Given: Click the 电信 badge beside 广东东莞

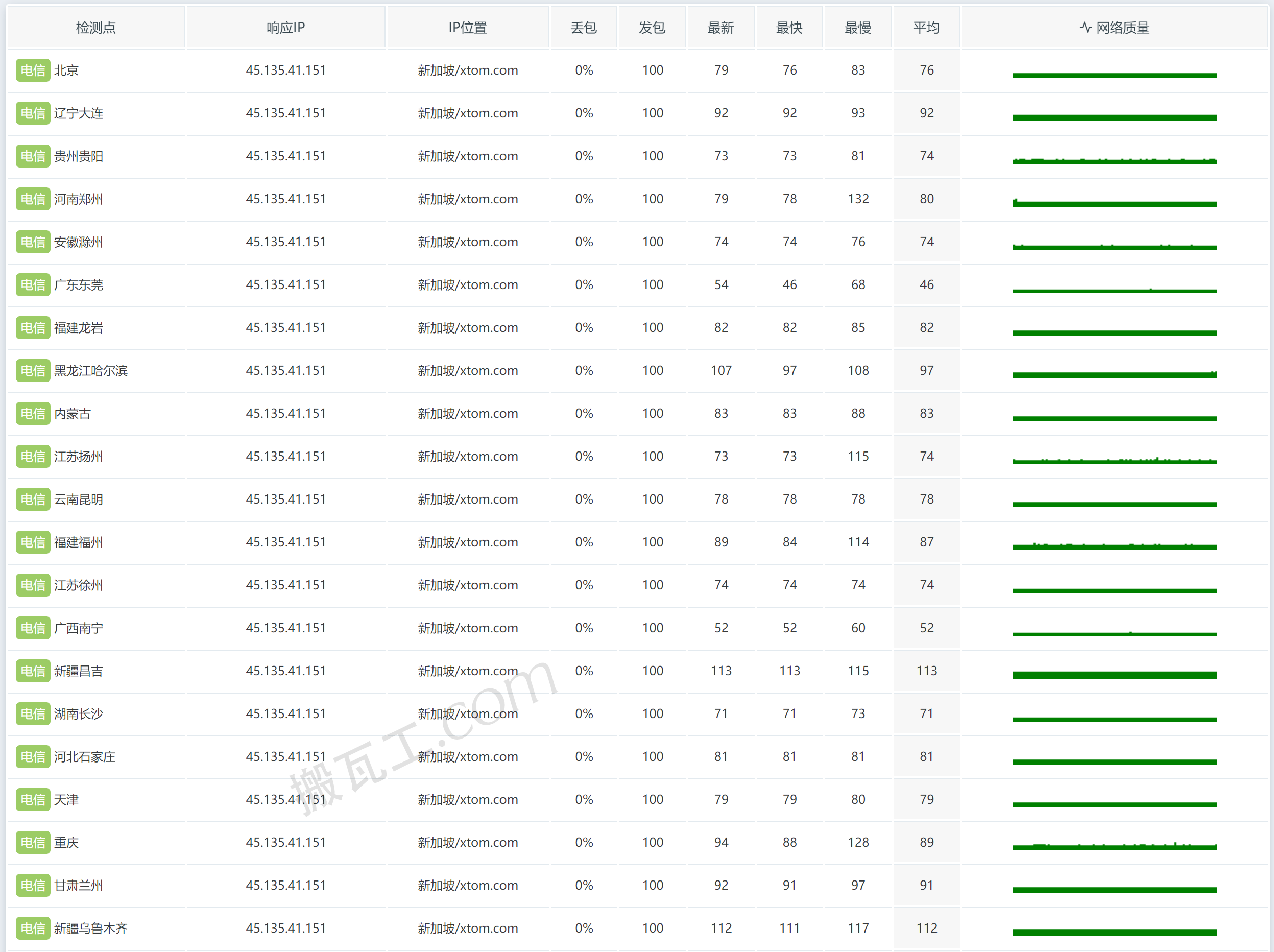Looking at the screenshot, I should pyautogui.click(x=33, y=285).
